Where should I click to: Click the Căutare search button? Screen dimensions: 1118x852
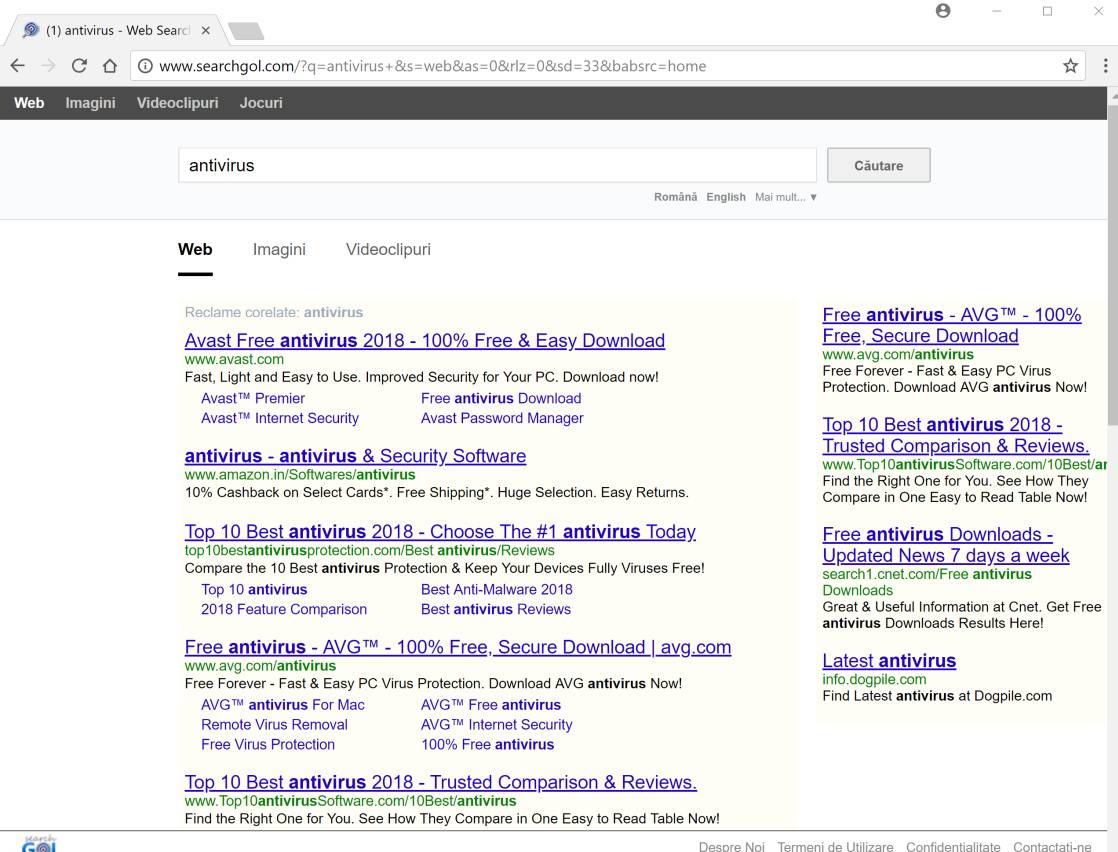click(878, 165)
